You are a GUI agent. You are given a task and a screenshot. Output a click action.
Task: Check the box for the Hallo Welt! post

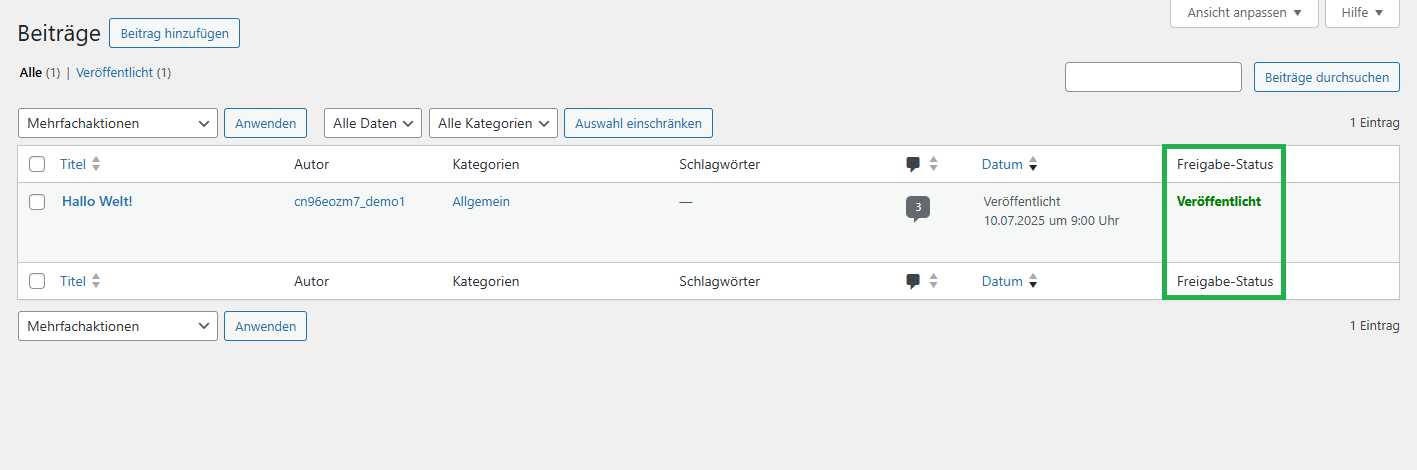(37, 202)
